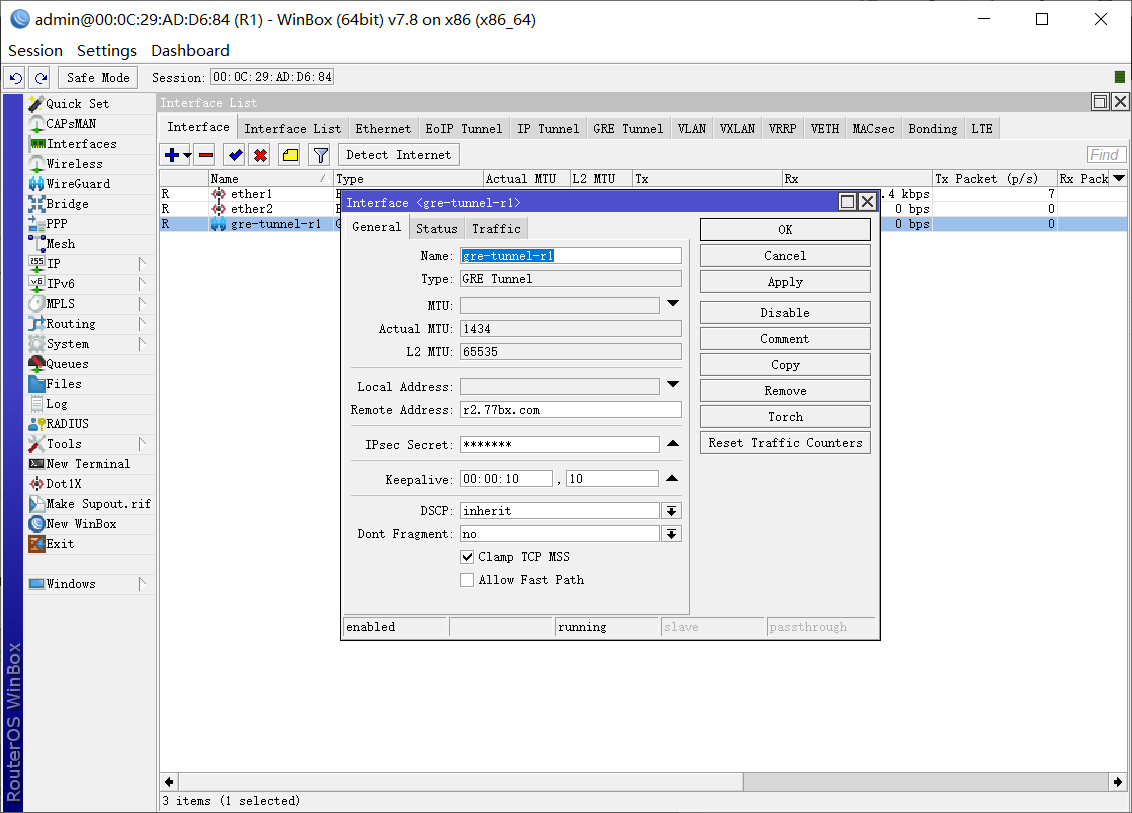This screenshot has width=1132, height=813.
Task: Open WireGuard in sidebar
Action: tap(90, 184)
